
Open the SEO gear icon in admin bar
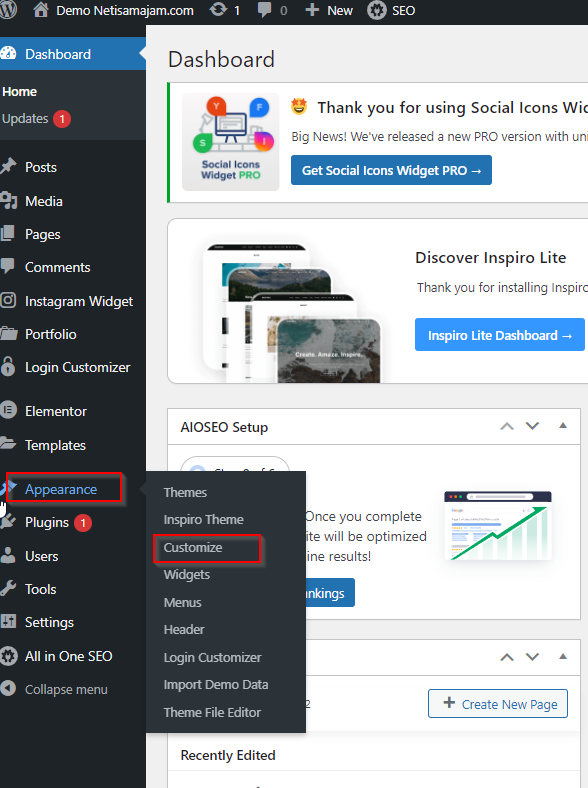pos(376,10)
